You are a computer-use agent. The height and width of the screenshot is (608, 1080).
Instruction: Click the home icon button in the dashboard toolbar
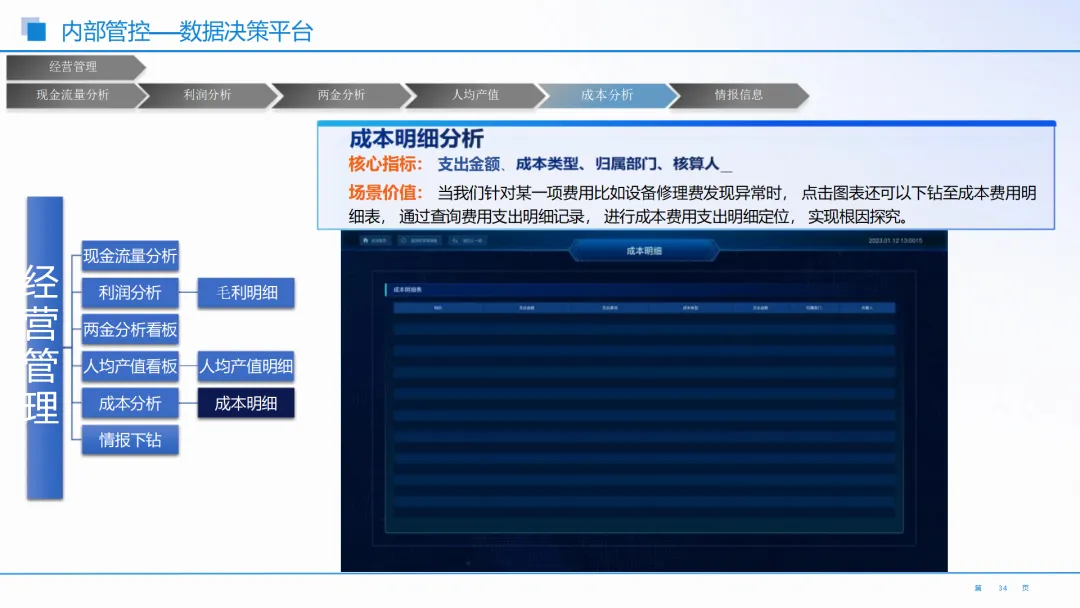(375, 240)
